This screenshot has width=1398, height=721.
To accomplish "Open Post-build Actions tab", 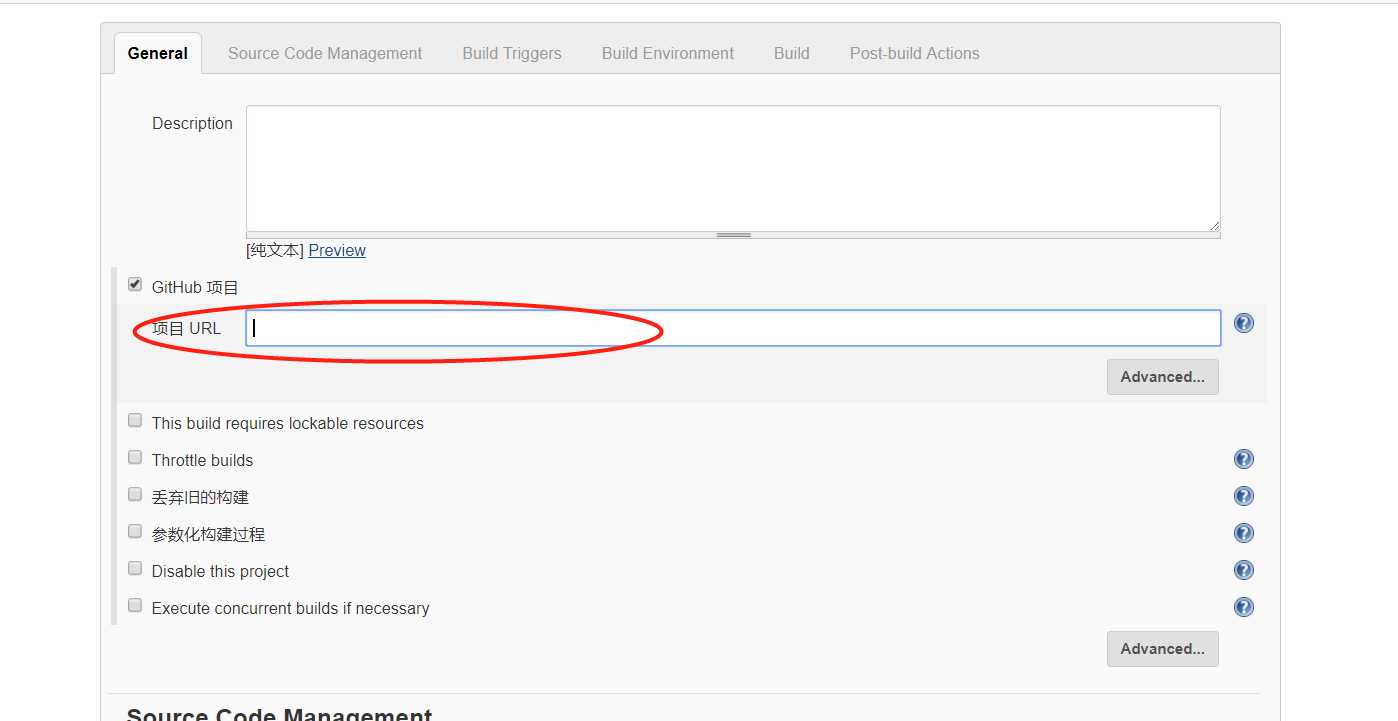I will point(915,54).
